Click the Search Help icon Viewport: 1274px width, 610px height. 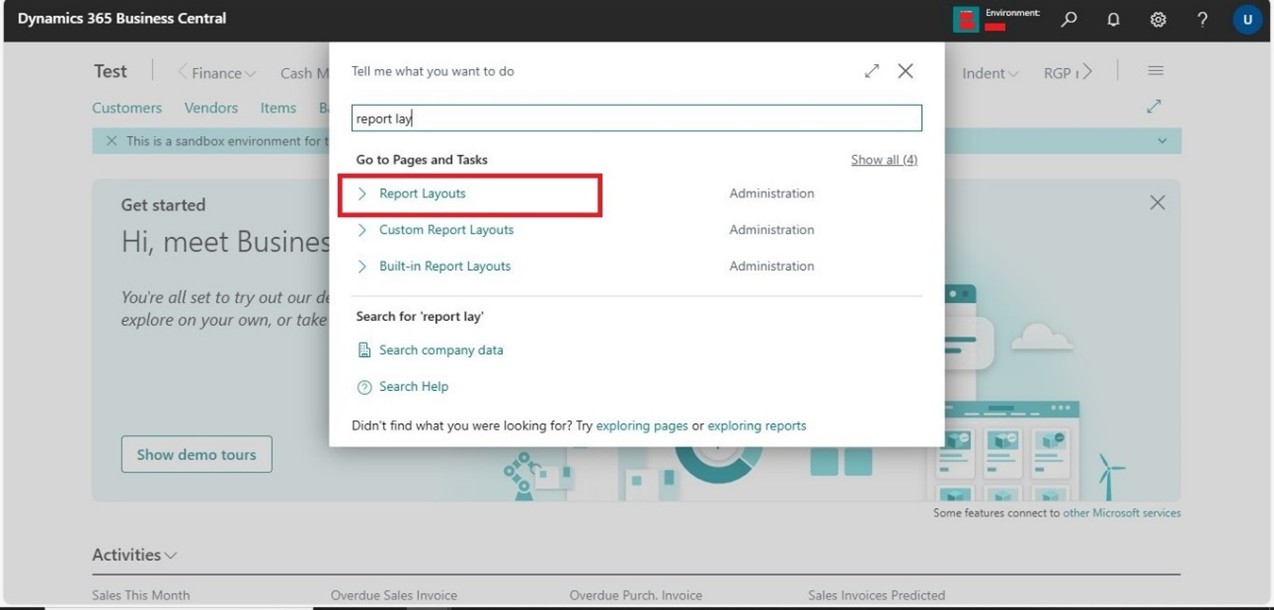(x=364, y=387)
